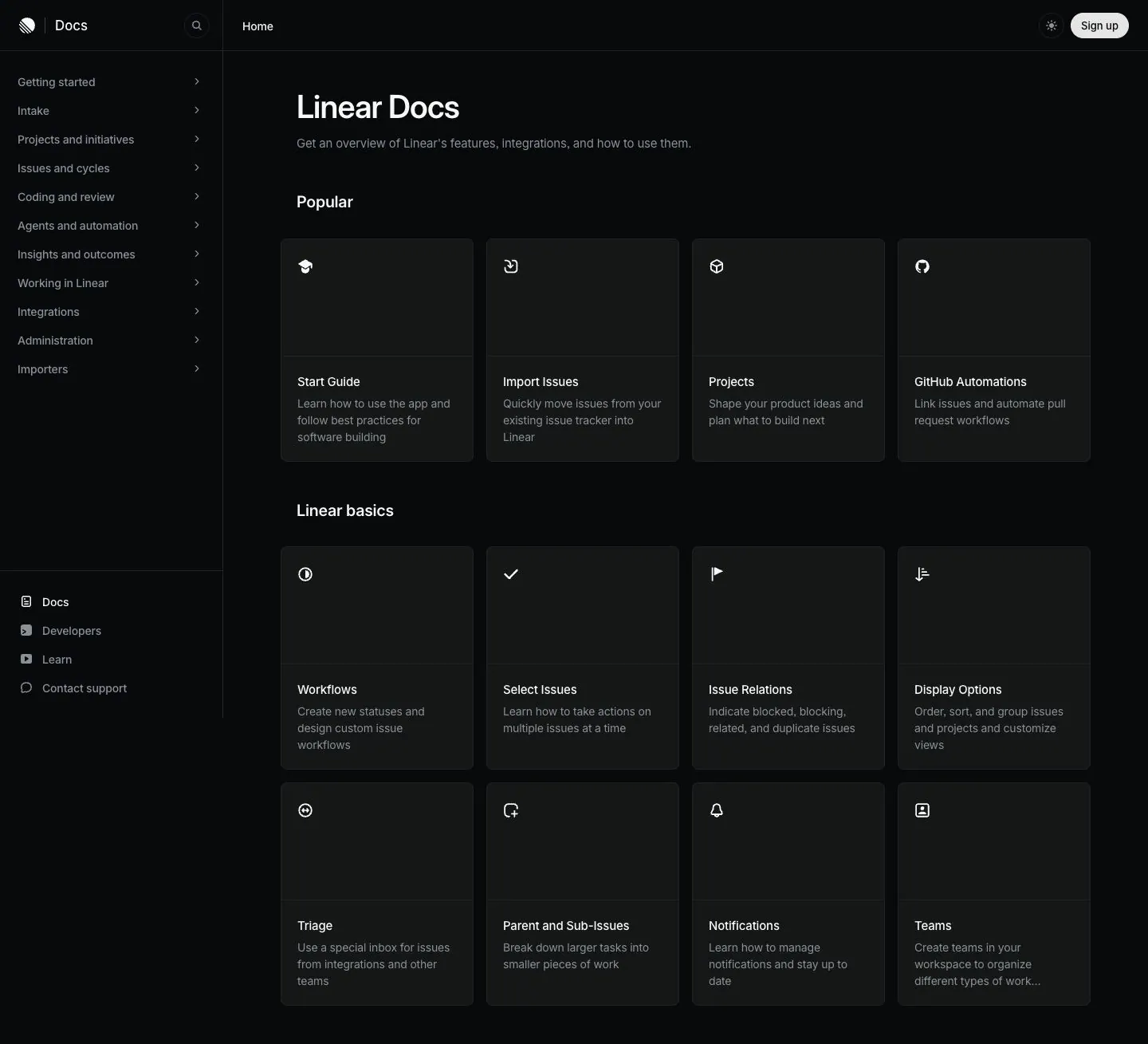
Task: Click the Teams person icon
Action: 922,810
